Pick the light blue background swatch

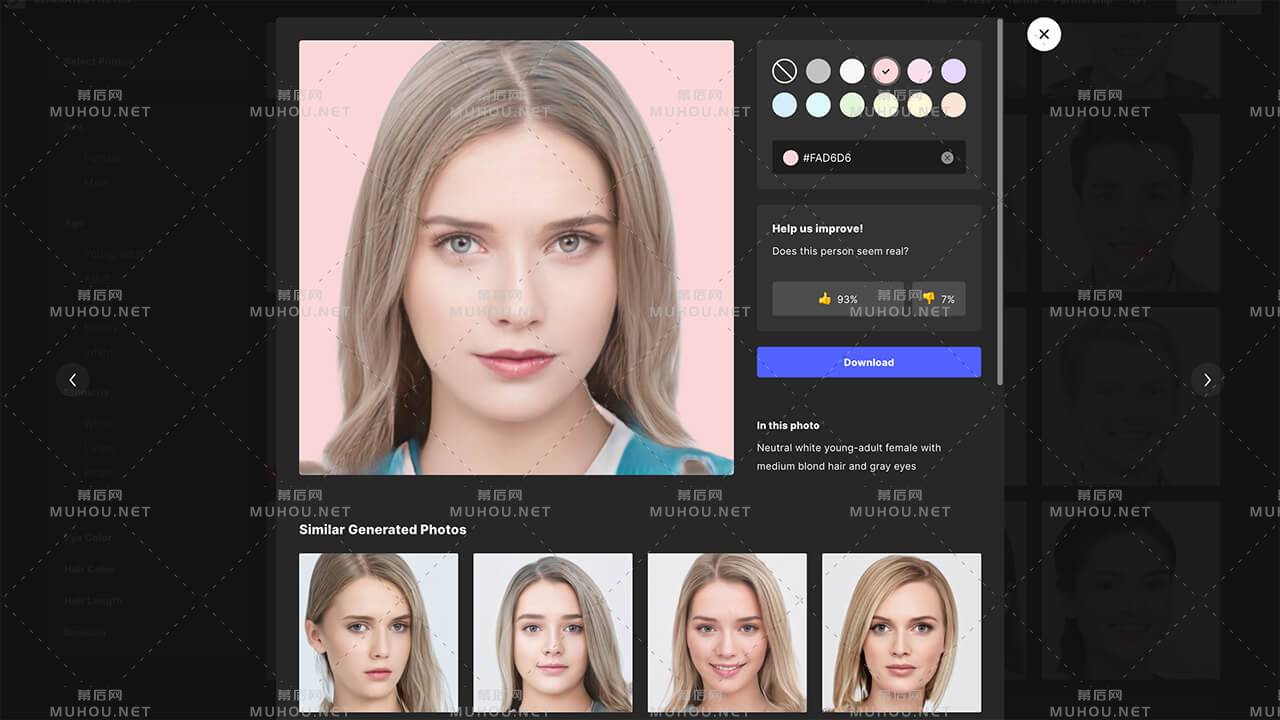785,105
